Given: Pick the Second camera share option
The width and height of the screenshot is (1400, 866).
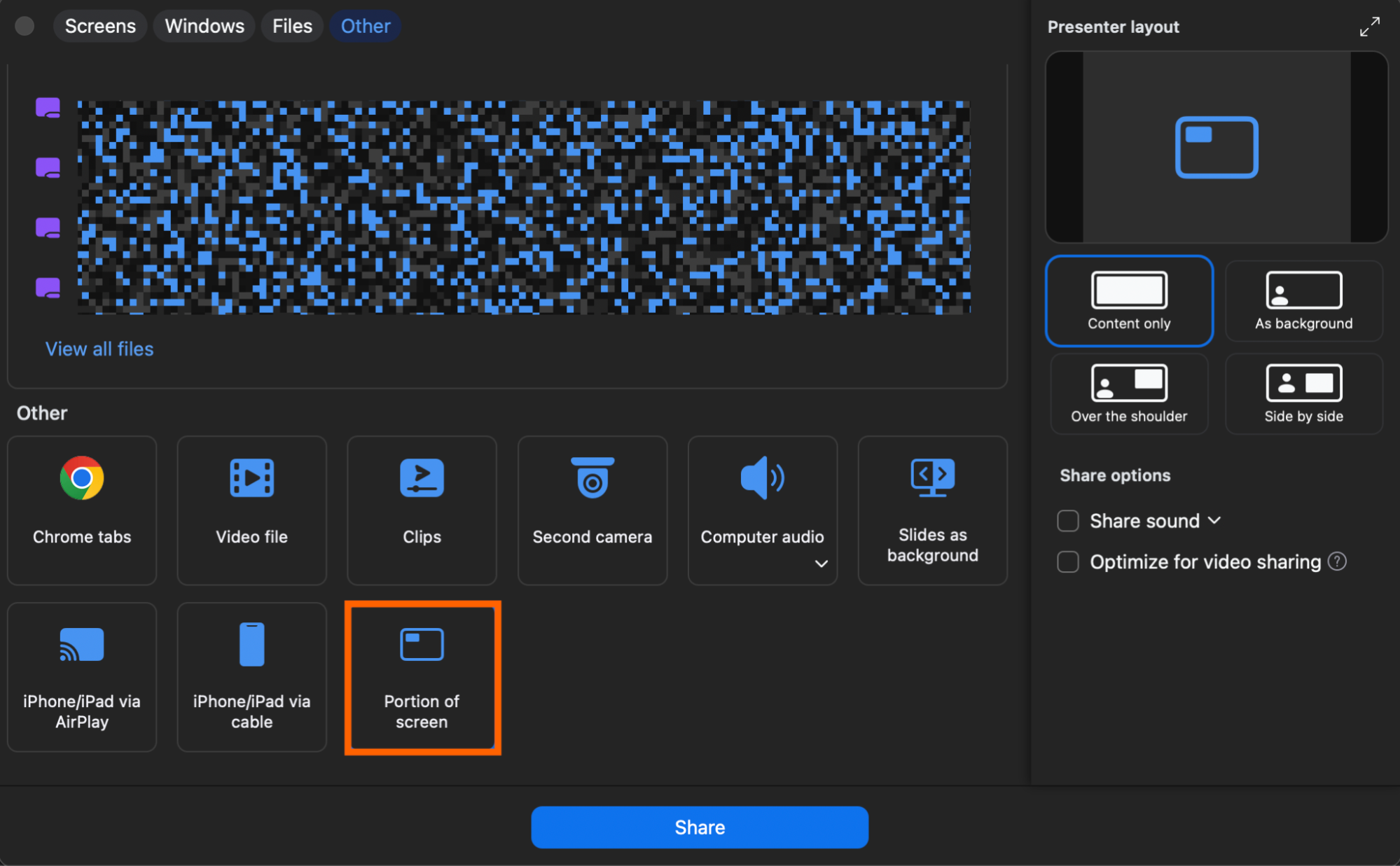Looking at the screenshot, I should 592,510.
